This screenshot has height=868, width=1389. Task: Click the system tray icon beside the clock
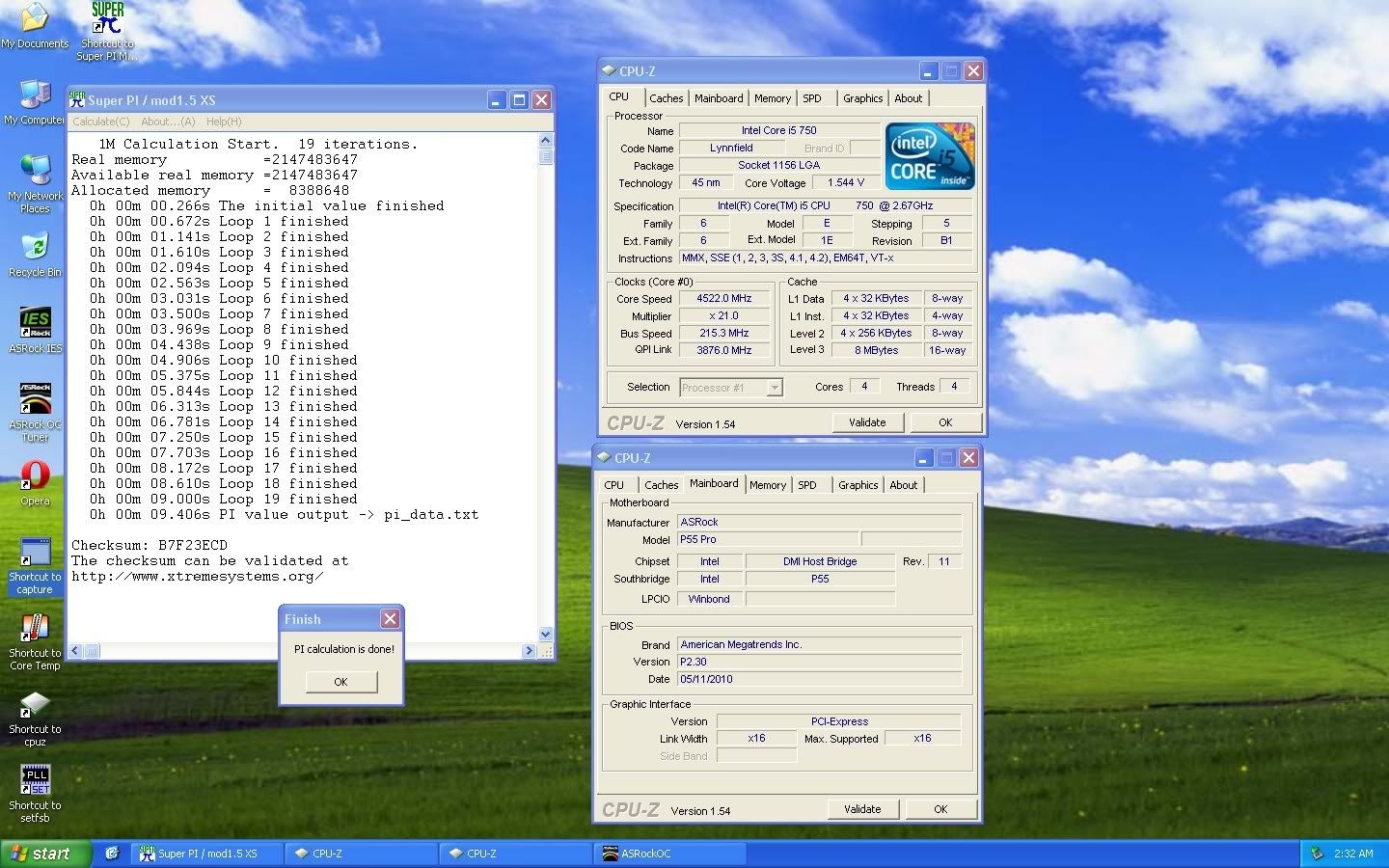[x=1317, y=854]
